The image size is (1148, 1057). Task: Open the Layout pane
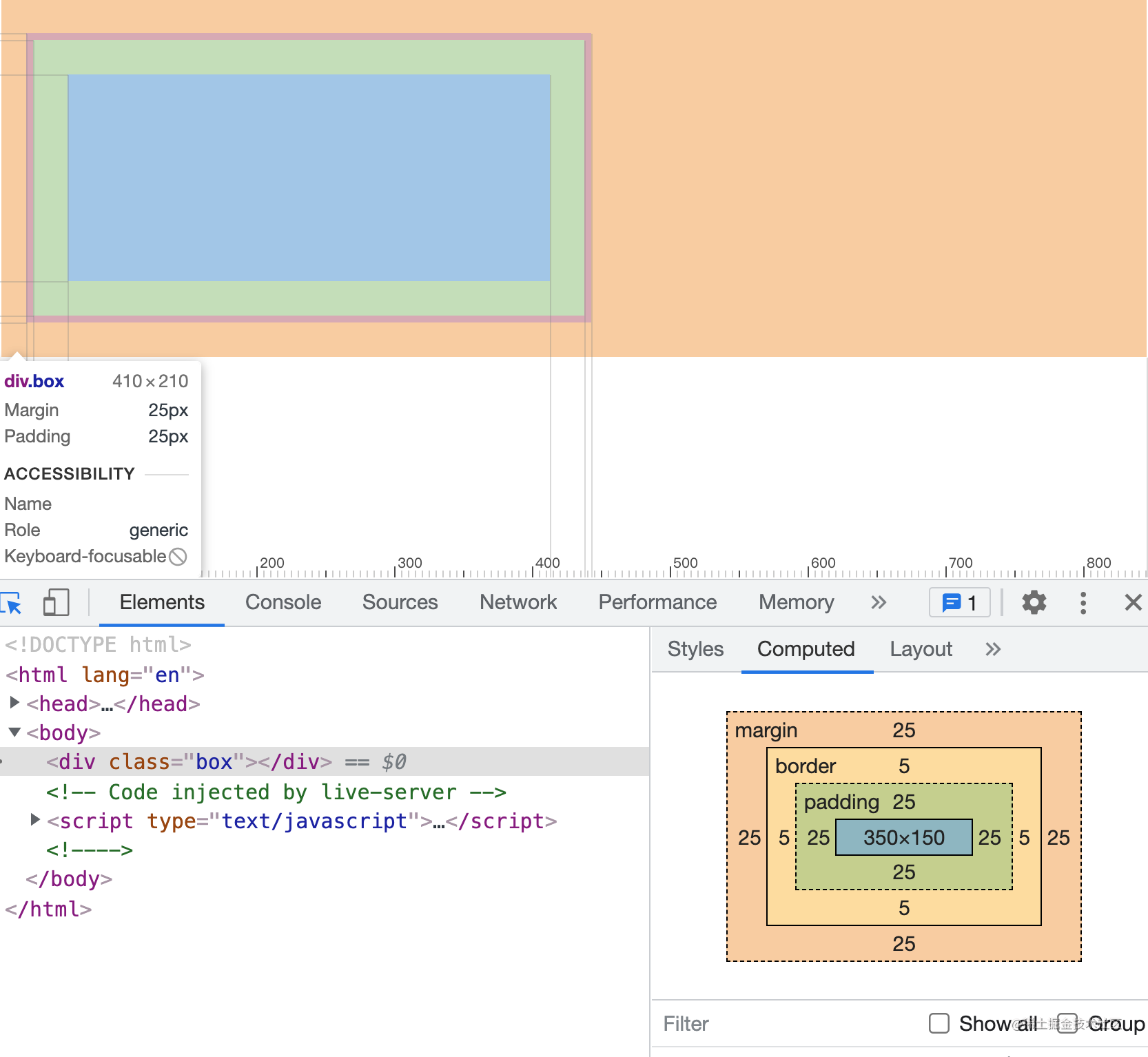click(x=921, y=649)
